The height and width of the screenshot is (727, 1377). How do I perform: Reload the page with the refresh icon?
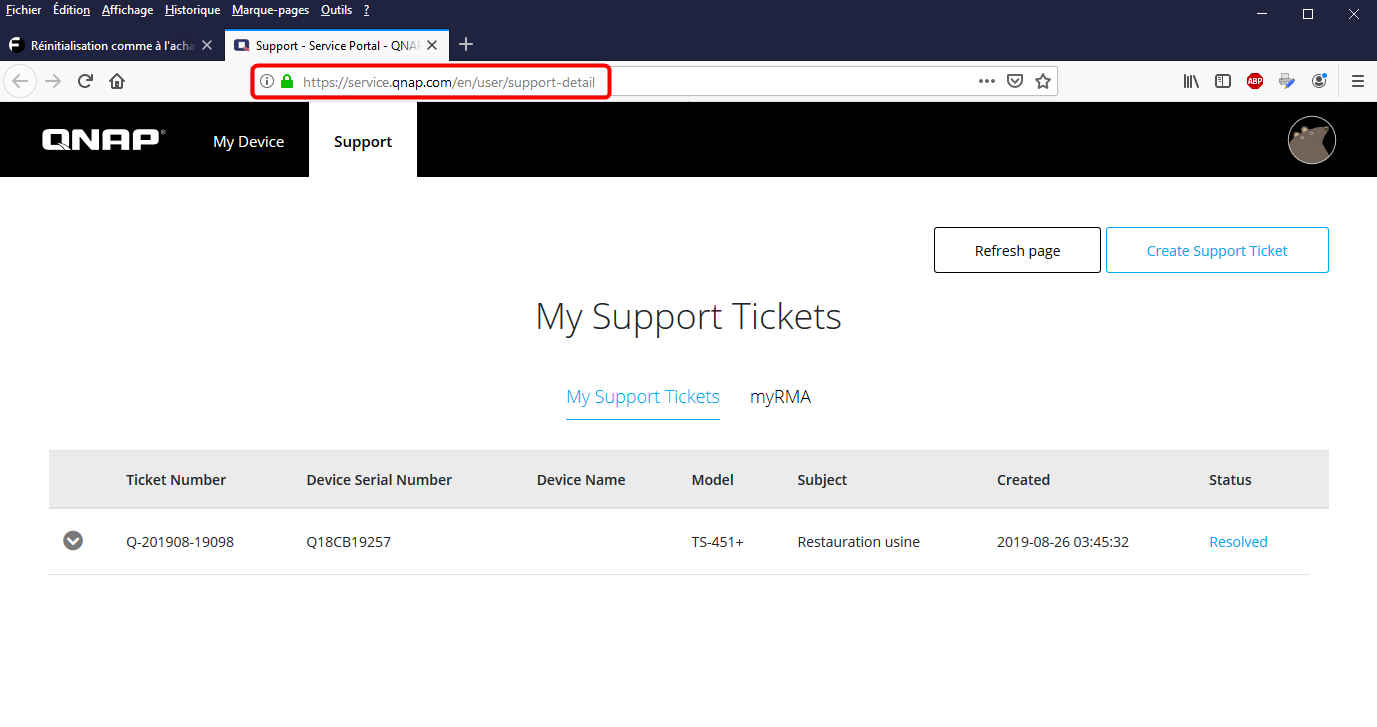86,81
